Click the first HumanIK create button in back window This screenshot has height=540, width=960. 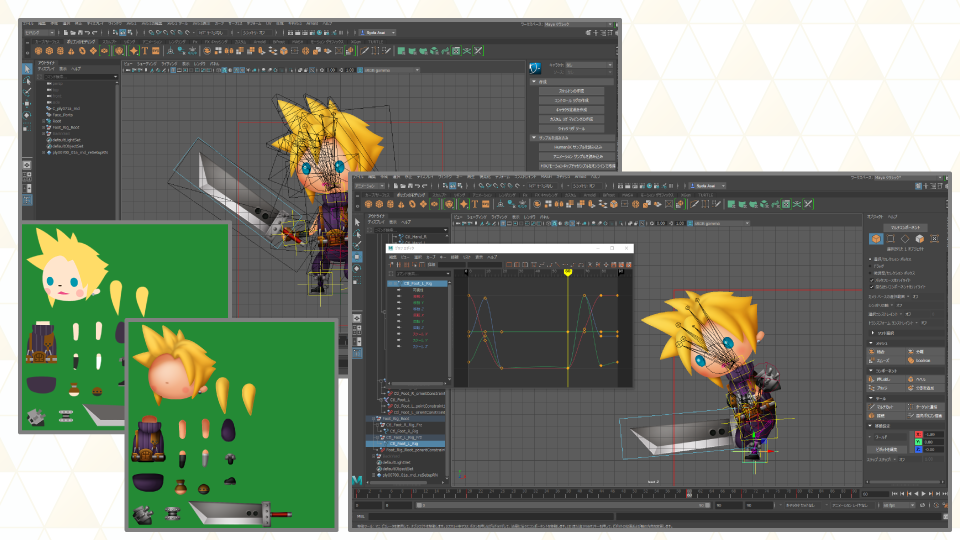pyautogui.click(x=571, y=91)
